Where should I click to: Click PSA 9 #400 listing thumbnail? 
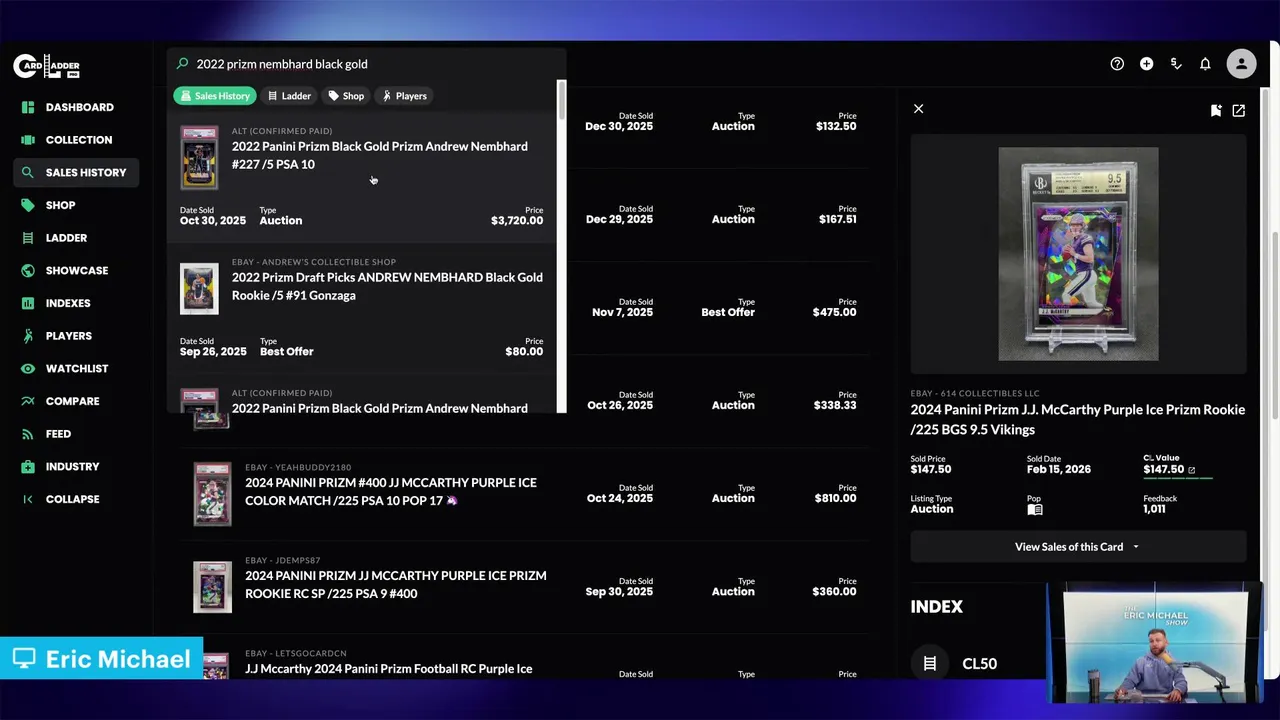212,587
